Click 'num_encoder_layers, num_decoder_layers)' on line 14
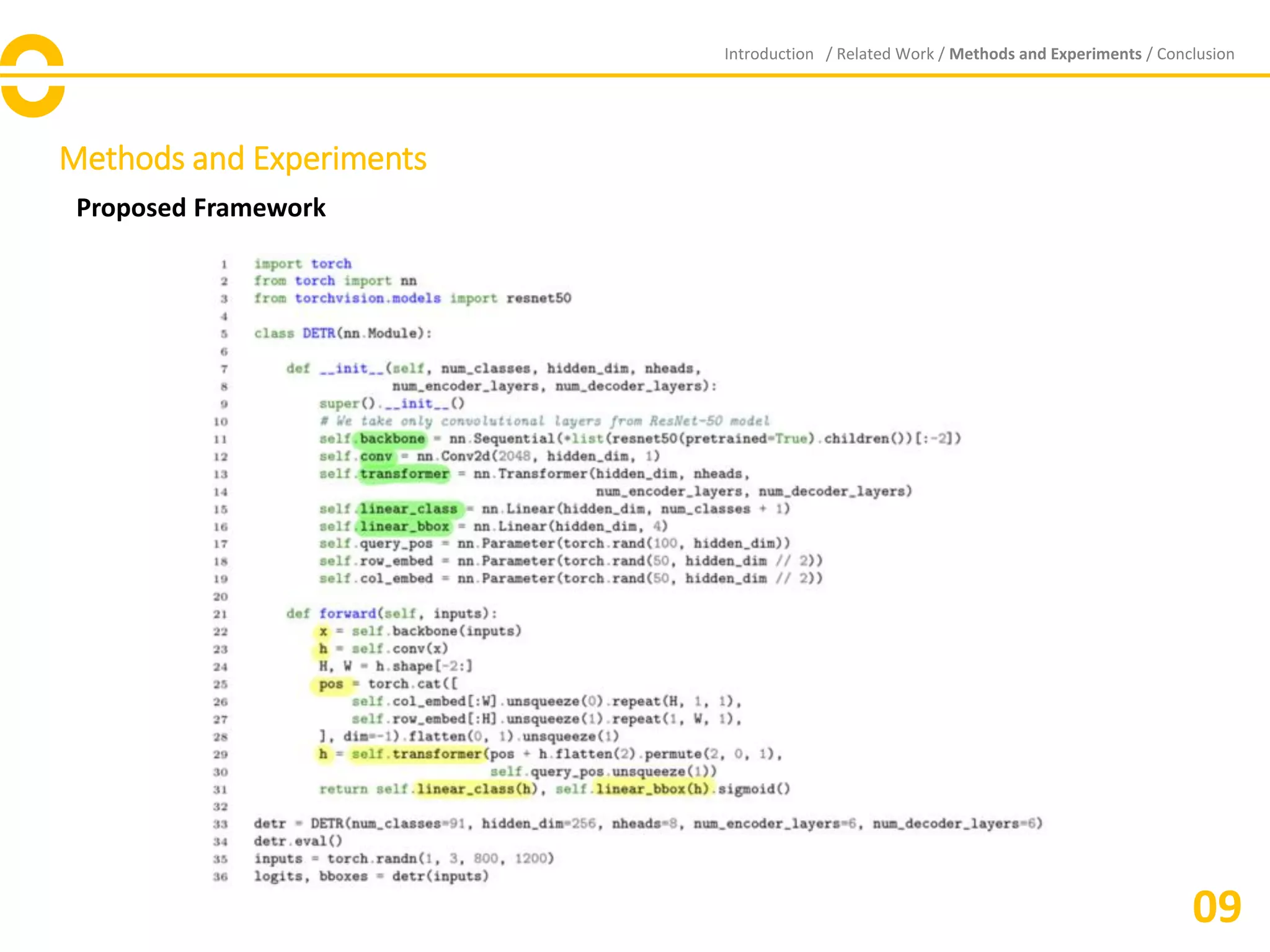This screenshot has width=1270, height=952. [754, 491]
